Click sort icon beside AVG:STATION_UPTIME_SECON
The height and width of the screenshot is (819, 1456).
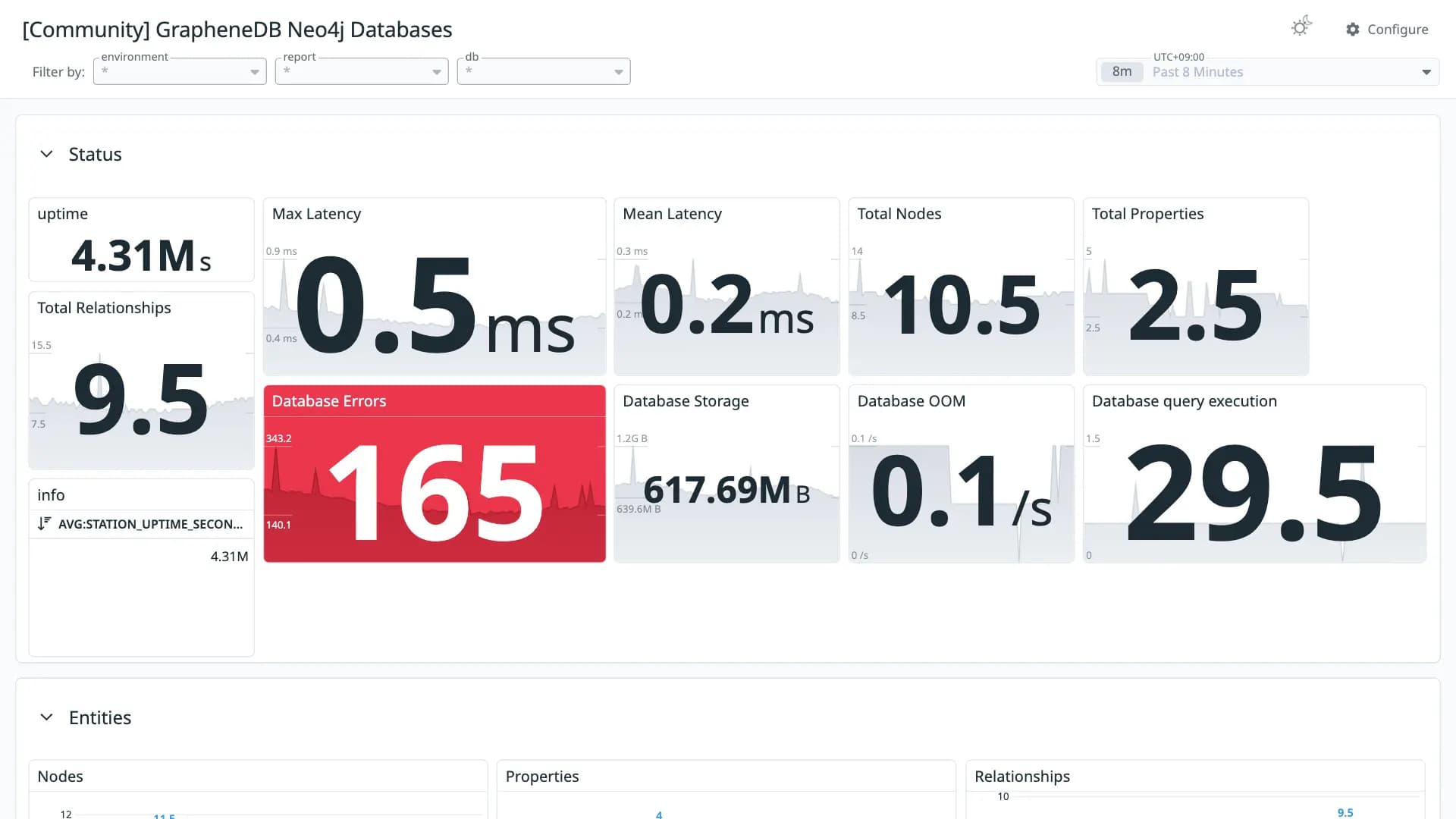pos(44,523)
